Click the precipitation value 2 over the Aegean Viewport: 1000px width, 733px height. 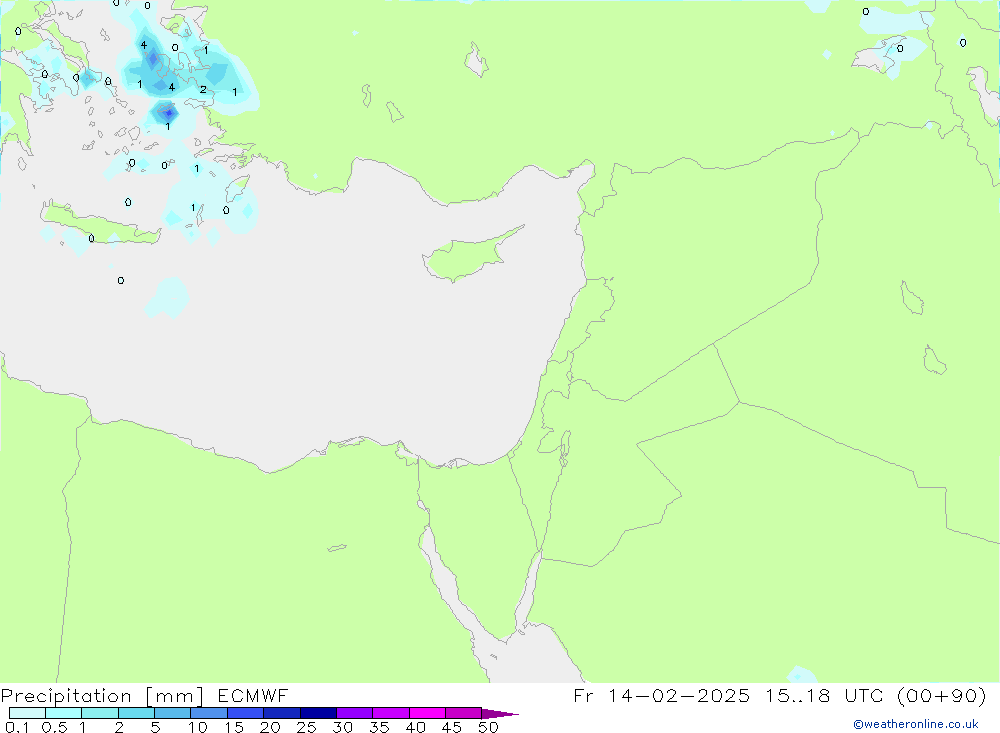point(203,89)
